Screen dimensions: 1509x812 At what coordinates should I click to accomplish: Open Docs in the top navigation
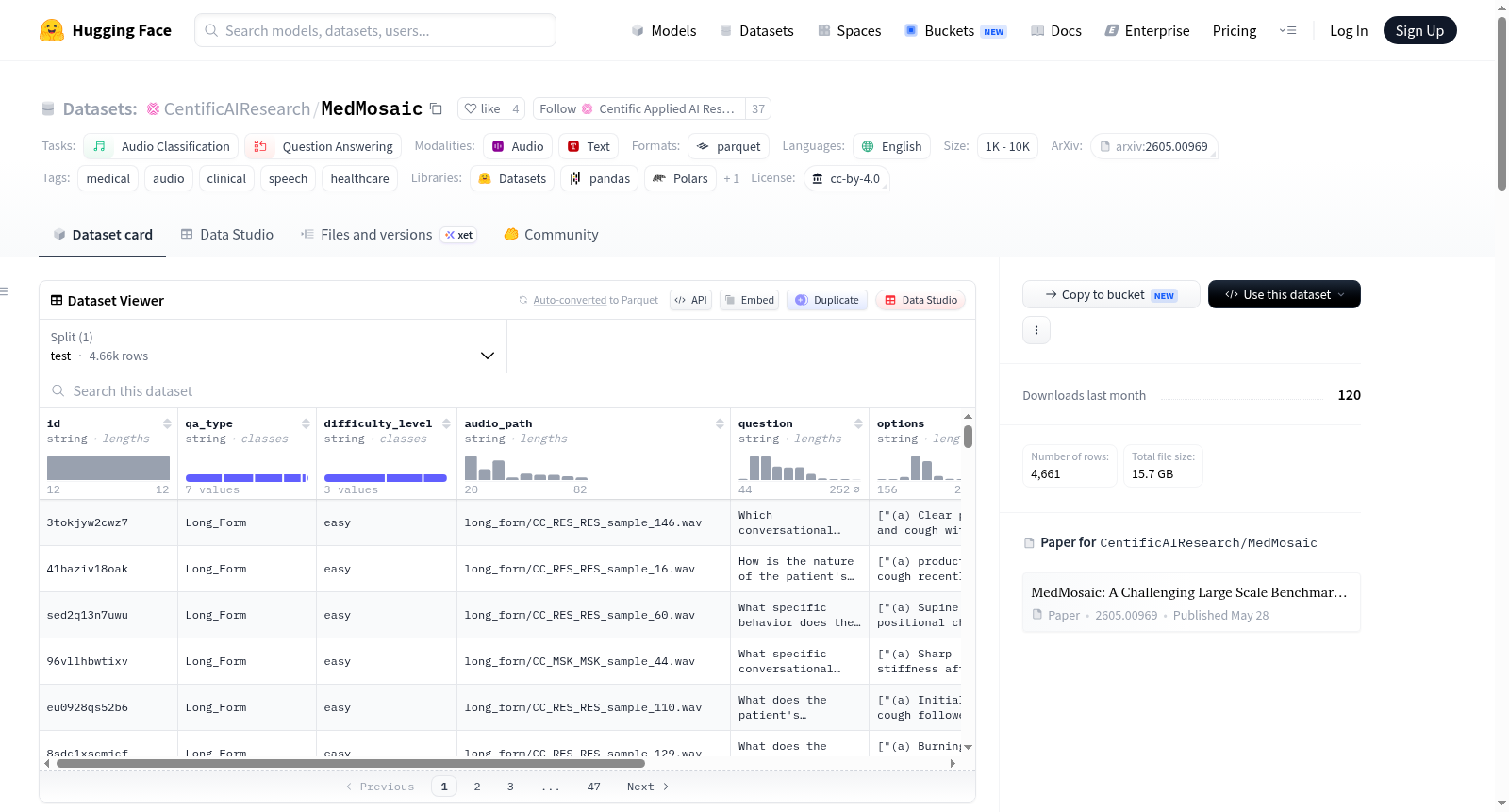(x=1056, y=30)
